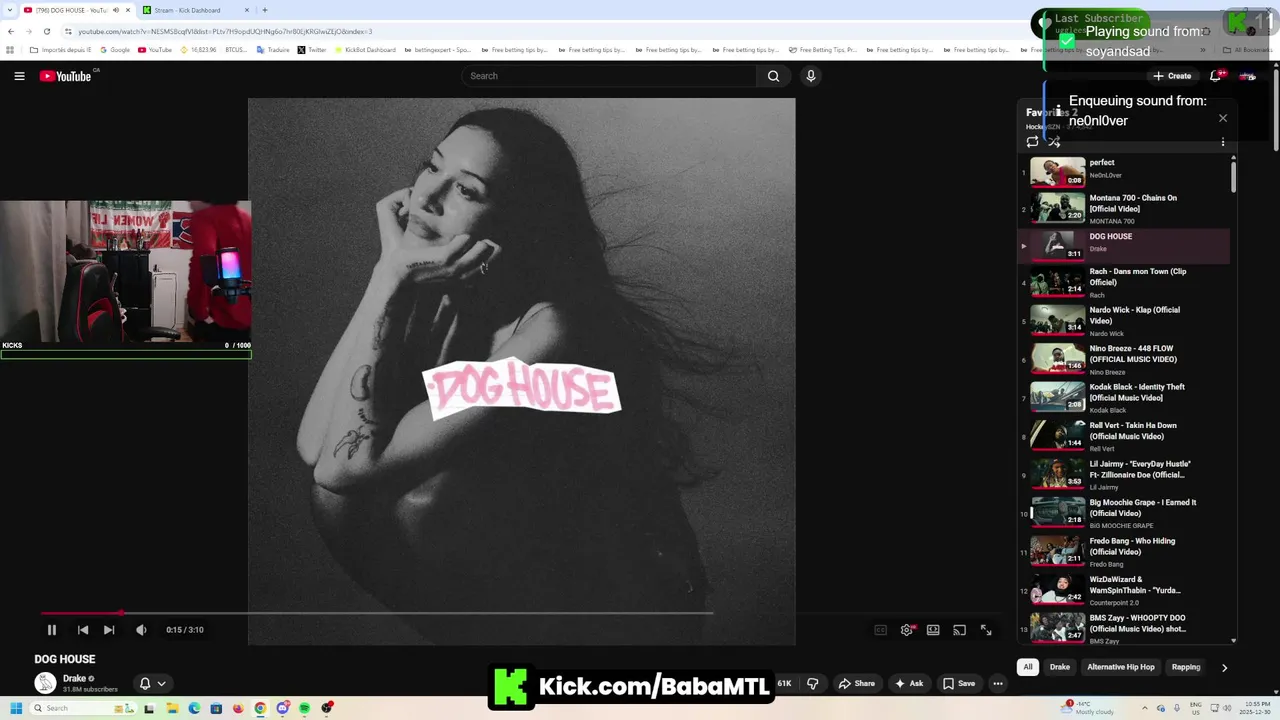This screenshot has width=1280, height=720.
Task: Play Kodak Black - Identity Theft video
Action: coord(1124,398)
